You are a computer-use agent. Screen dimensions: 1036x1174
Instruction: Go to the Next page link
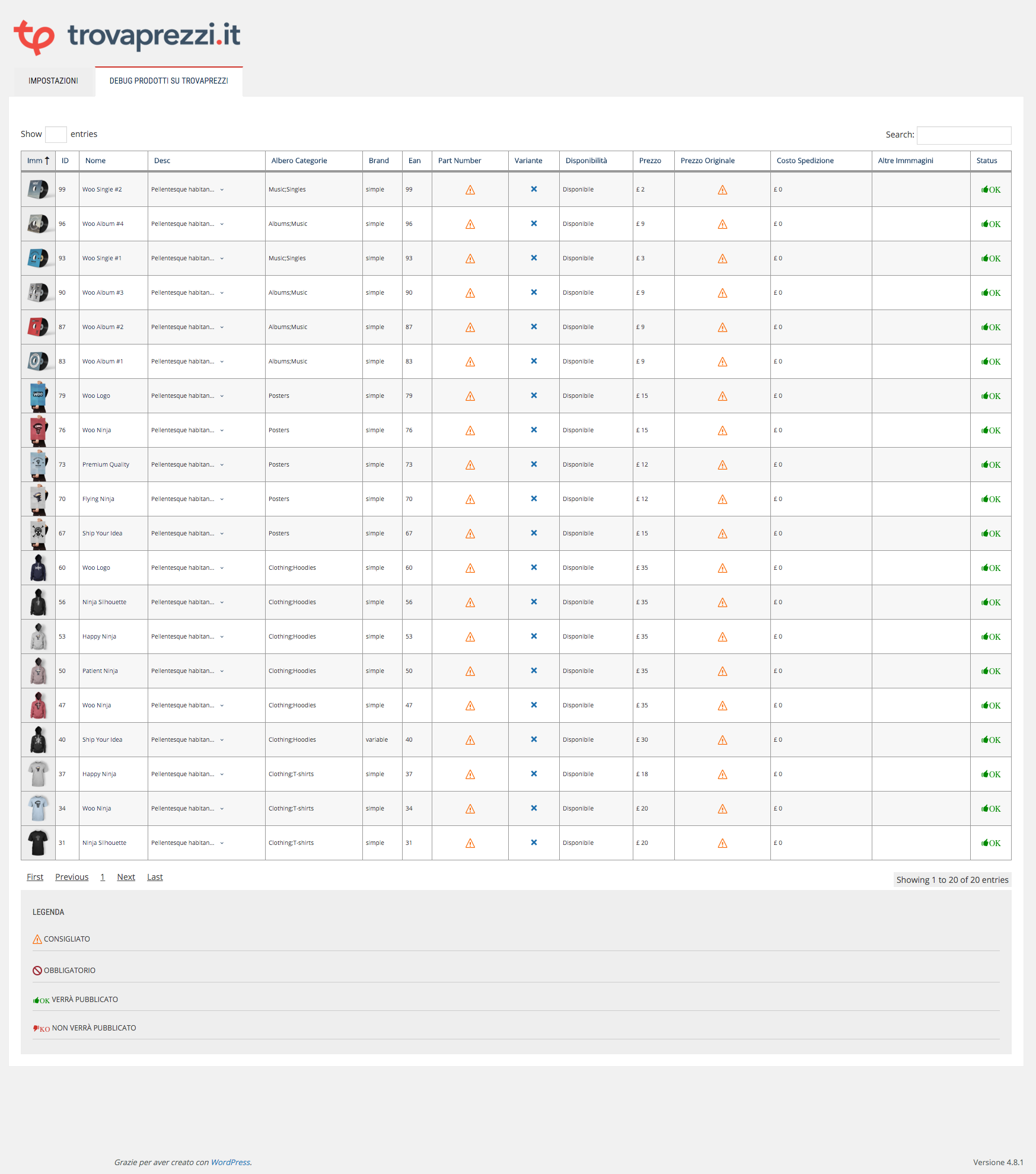pyautogui.click(x=126, y=877)
